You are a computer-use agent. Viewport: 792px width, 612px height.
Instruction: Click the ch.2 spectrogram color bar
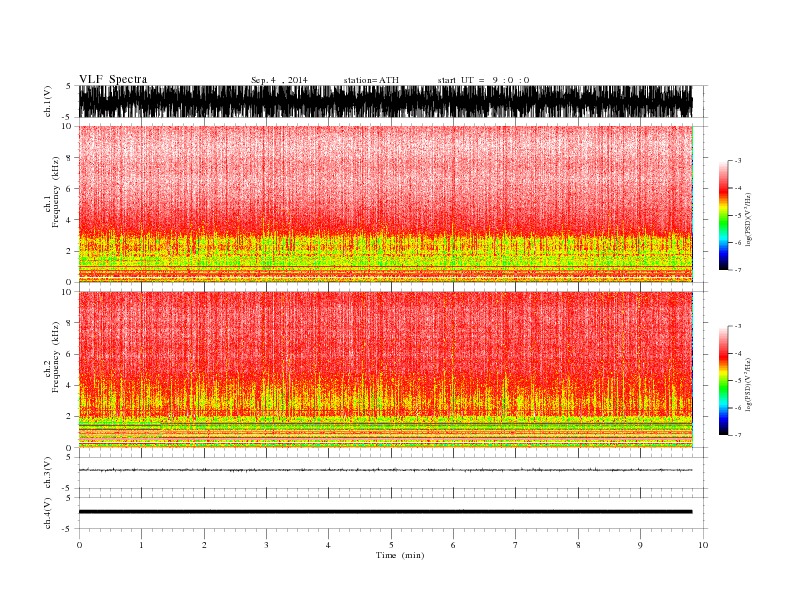point(724,381)
